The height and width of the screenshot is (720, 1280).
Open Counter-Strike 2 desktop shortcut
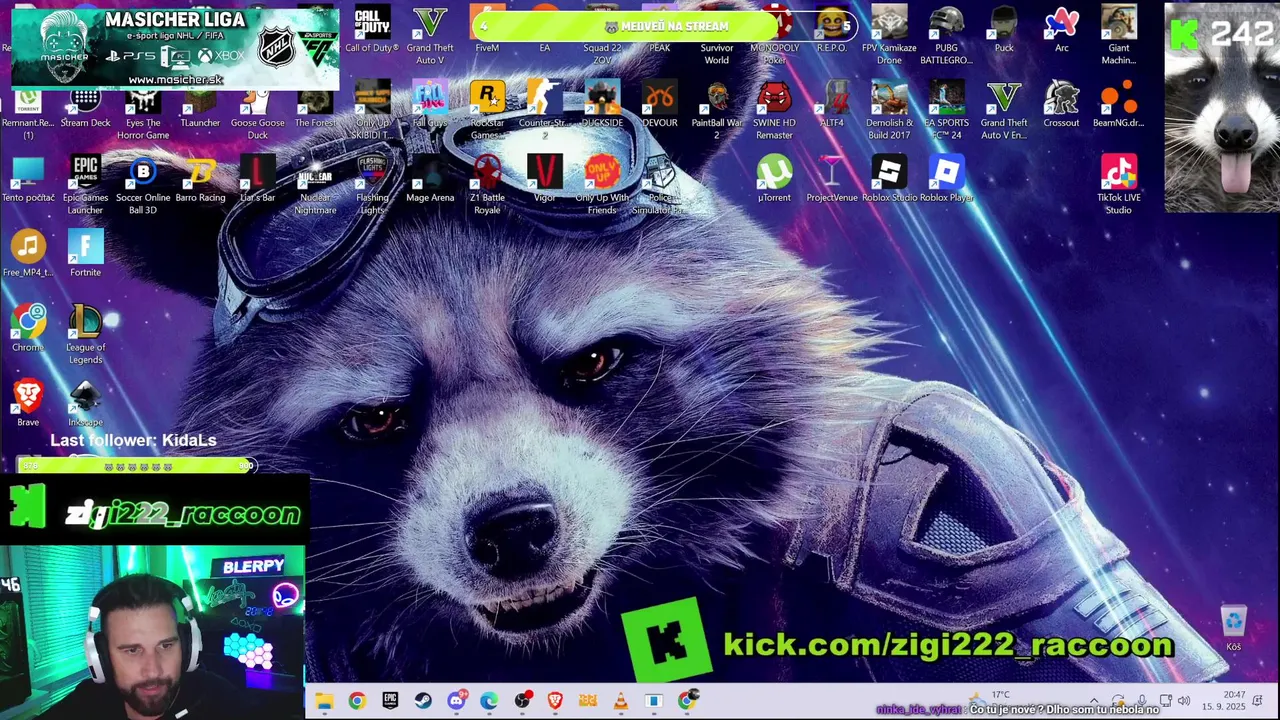click(x=544, y=110)
